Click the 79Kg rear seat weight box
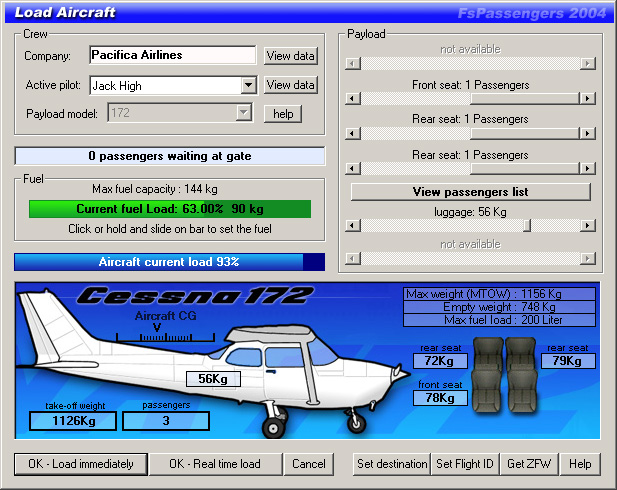The image size is (617, 490). point(568,361)
